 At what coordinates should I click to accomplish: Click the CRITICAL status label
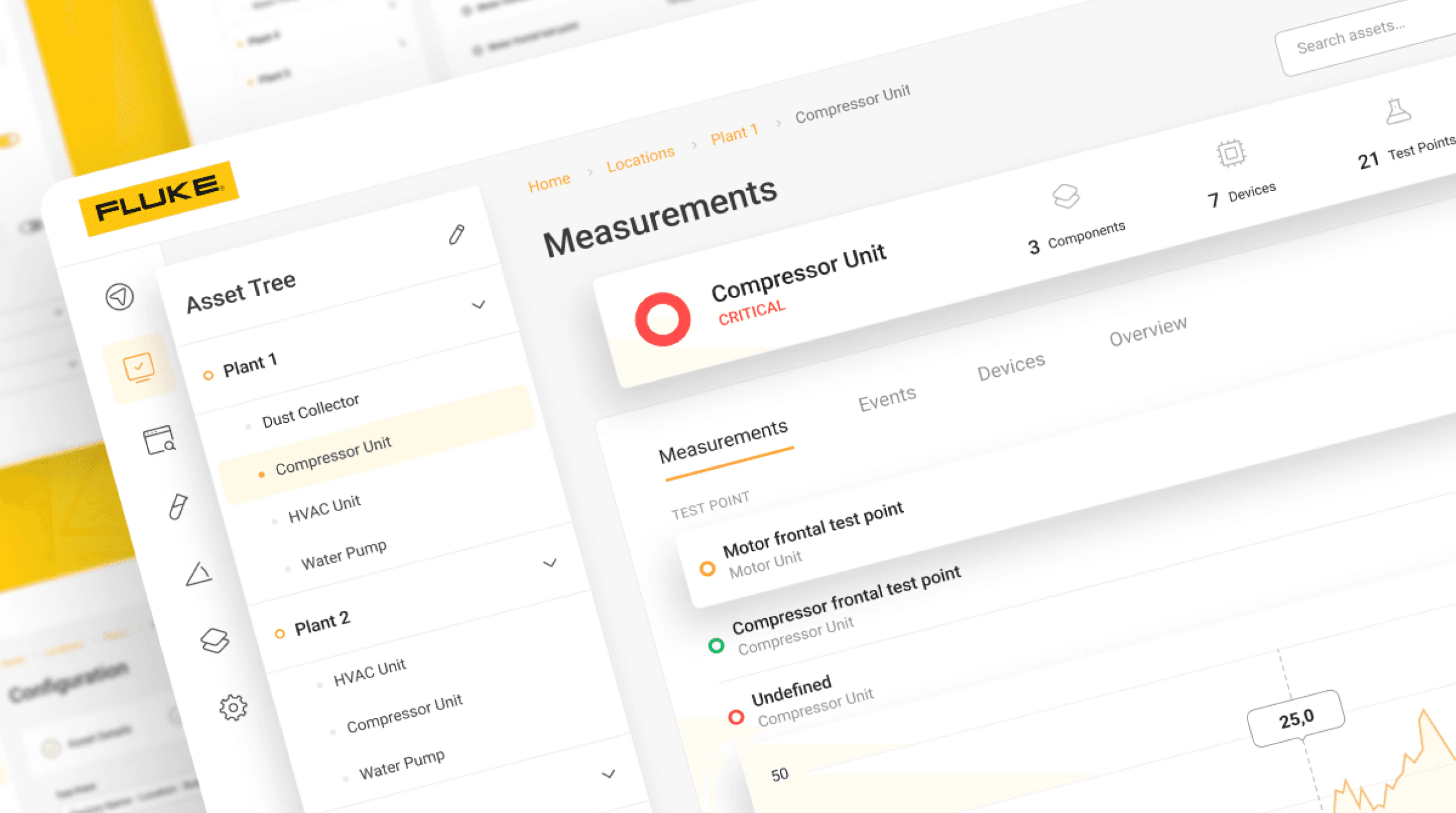pos(752,313)
